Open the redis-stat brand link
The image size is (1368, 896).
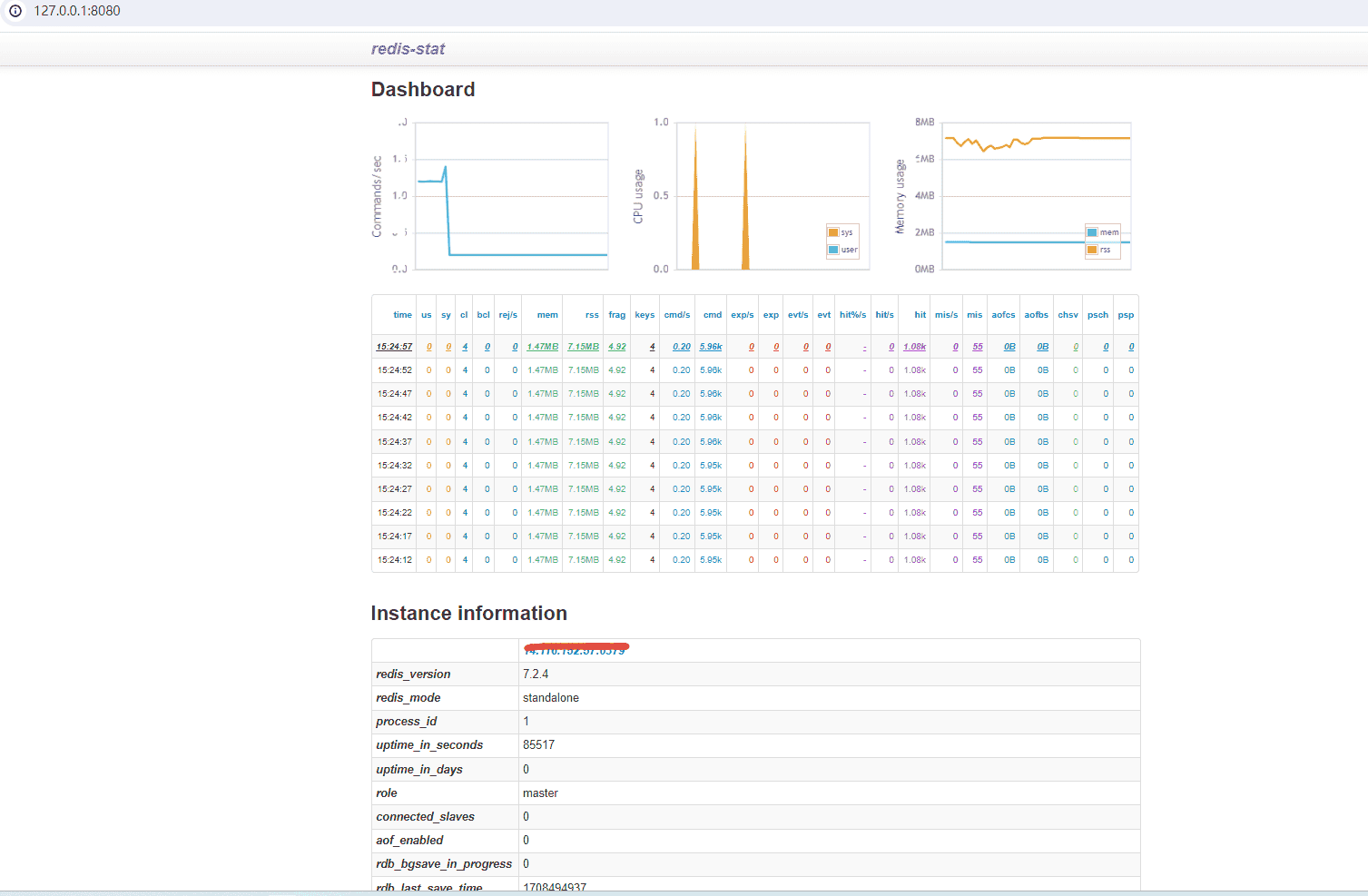(x=408, y=49)
